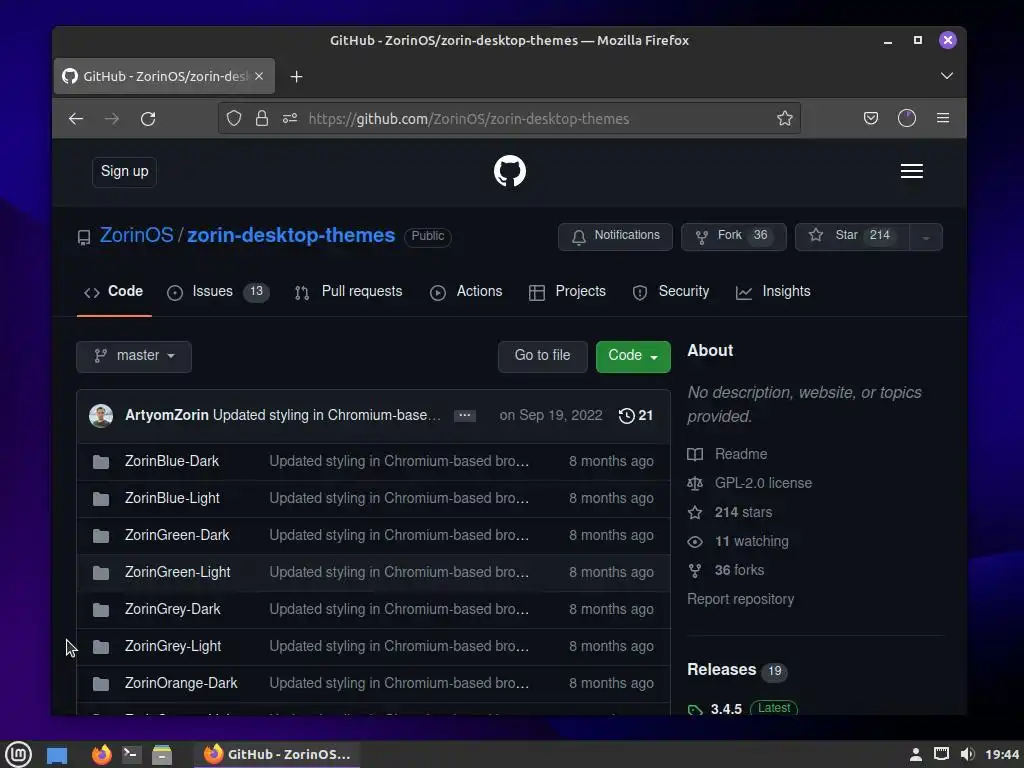This screenshot has width=1024, height=768.
Task: Open ZorinBlue-Dark's latest commit message
Action: click(399, 461)
